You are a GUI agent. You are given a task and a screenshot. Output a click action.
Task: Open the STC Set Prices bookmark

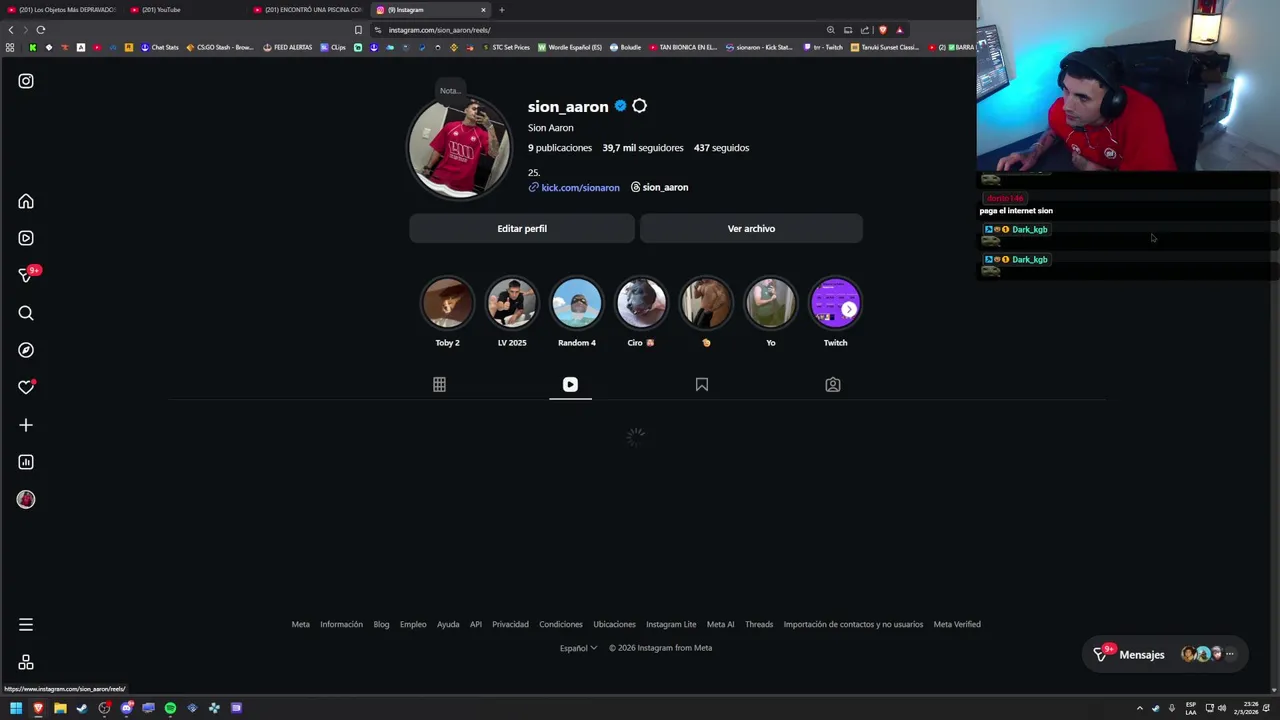(505, 47)
